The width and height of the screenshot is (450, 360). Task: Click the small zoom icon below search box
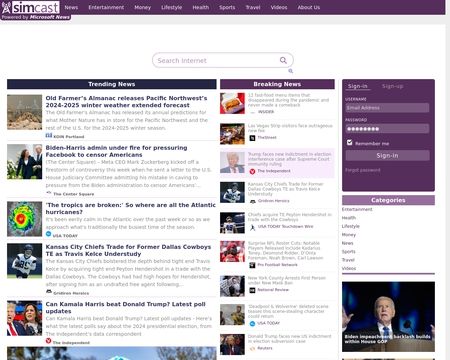pos(291,71)
